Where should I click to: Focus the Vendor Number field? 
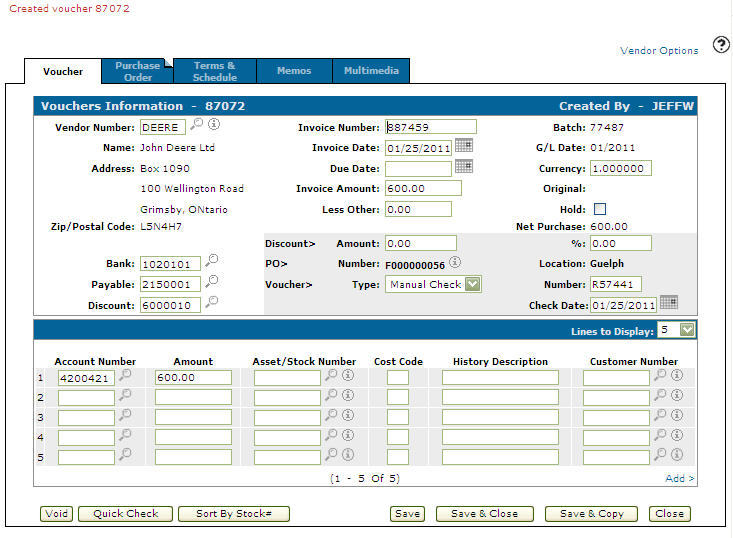[163, 127]
